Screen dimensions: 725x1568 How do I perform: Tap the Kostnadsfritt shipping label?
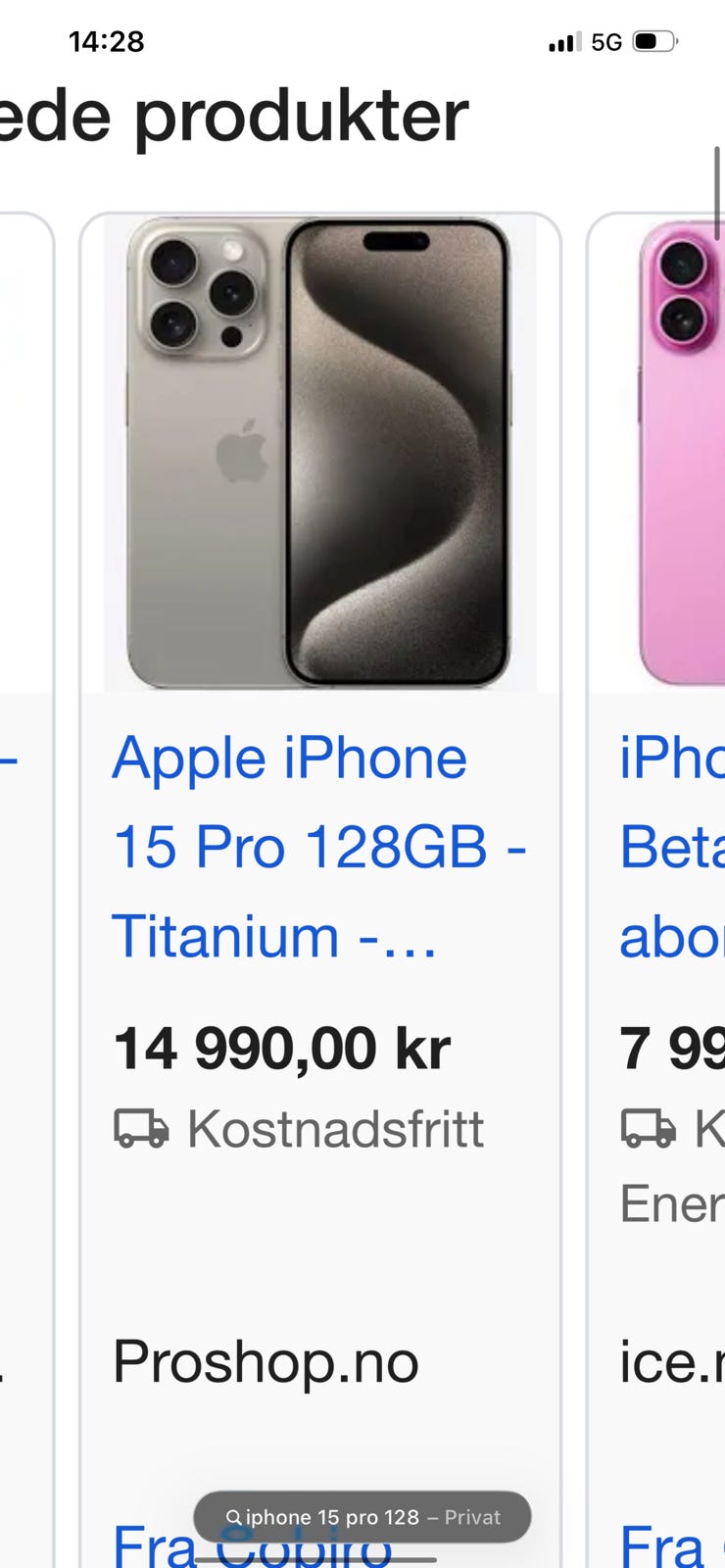tap(335, 1129)
